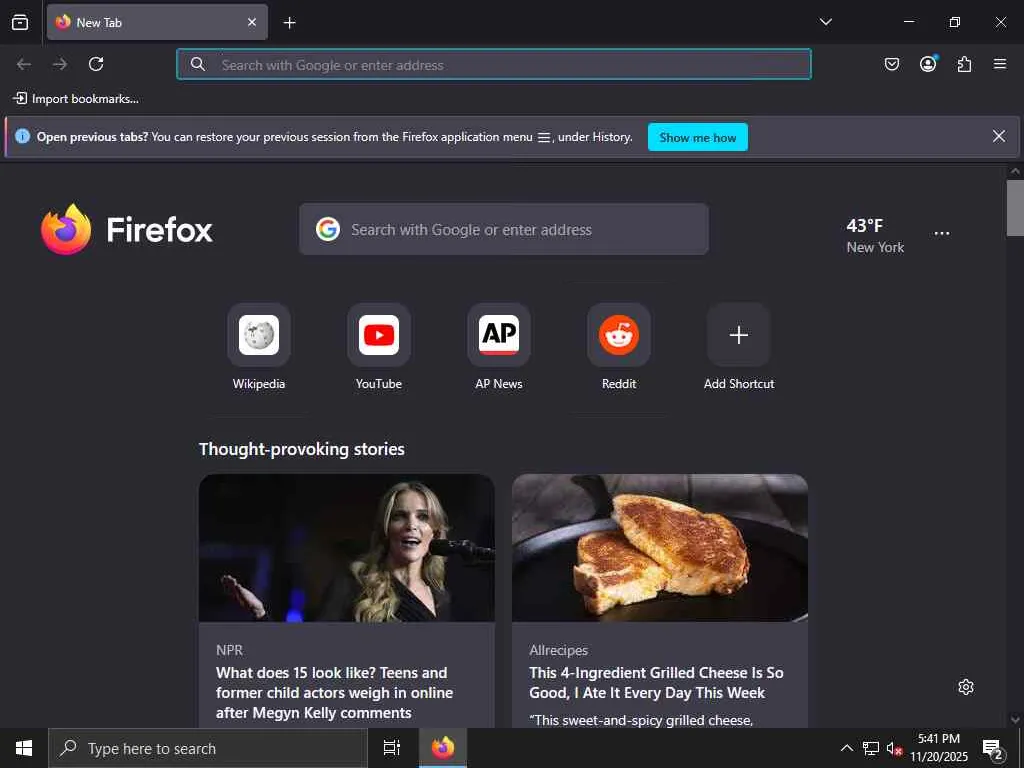Open the Firefox application hamburger menu

click(1000, 64)
